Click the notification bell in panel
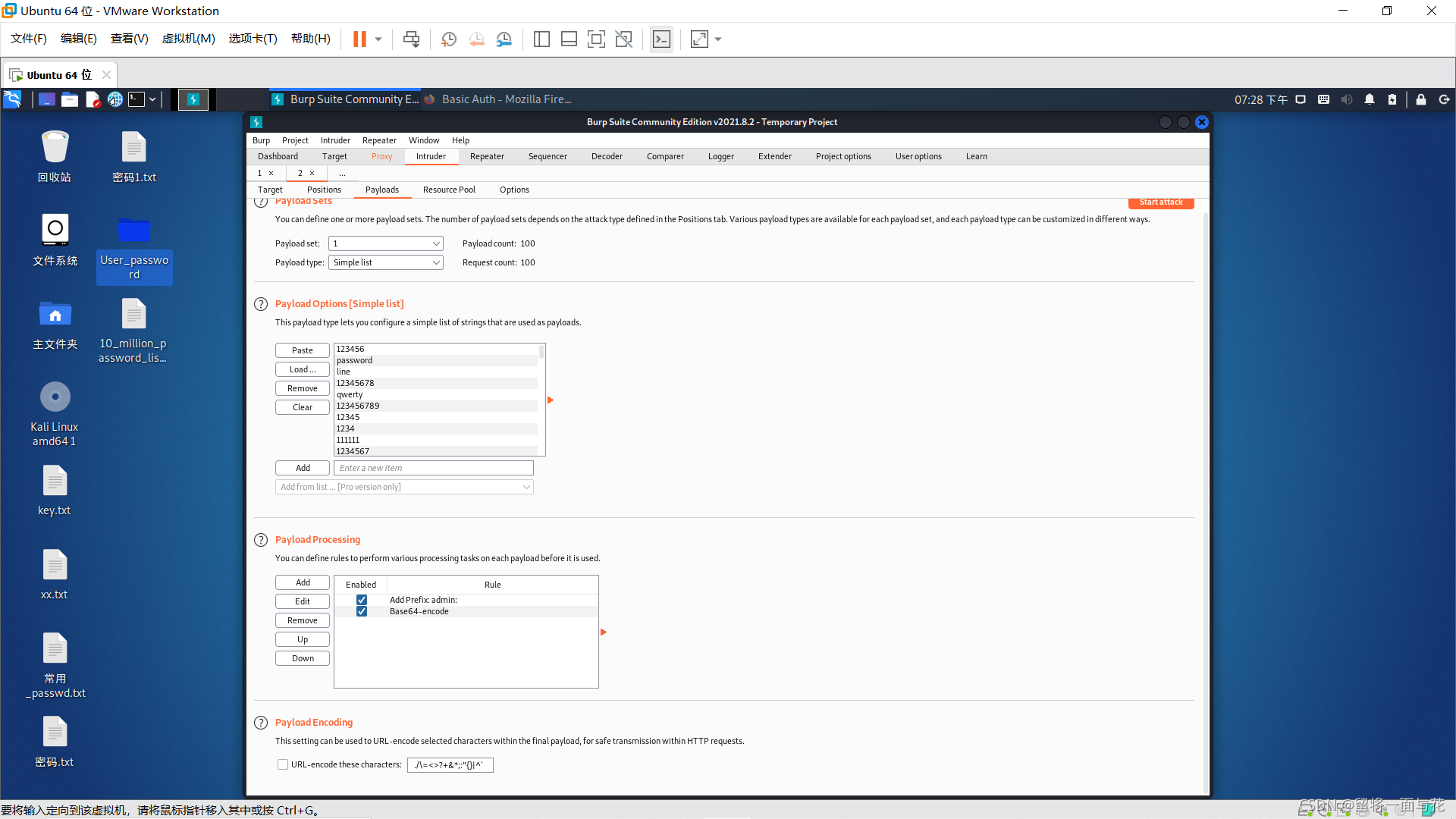Image resolution: width=1456 pixels, height=819 pixels. 1370,99
